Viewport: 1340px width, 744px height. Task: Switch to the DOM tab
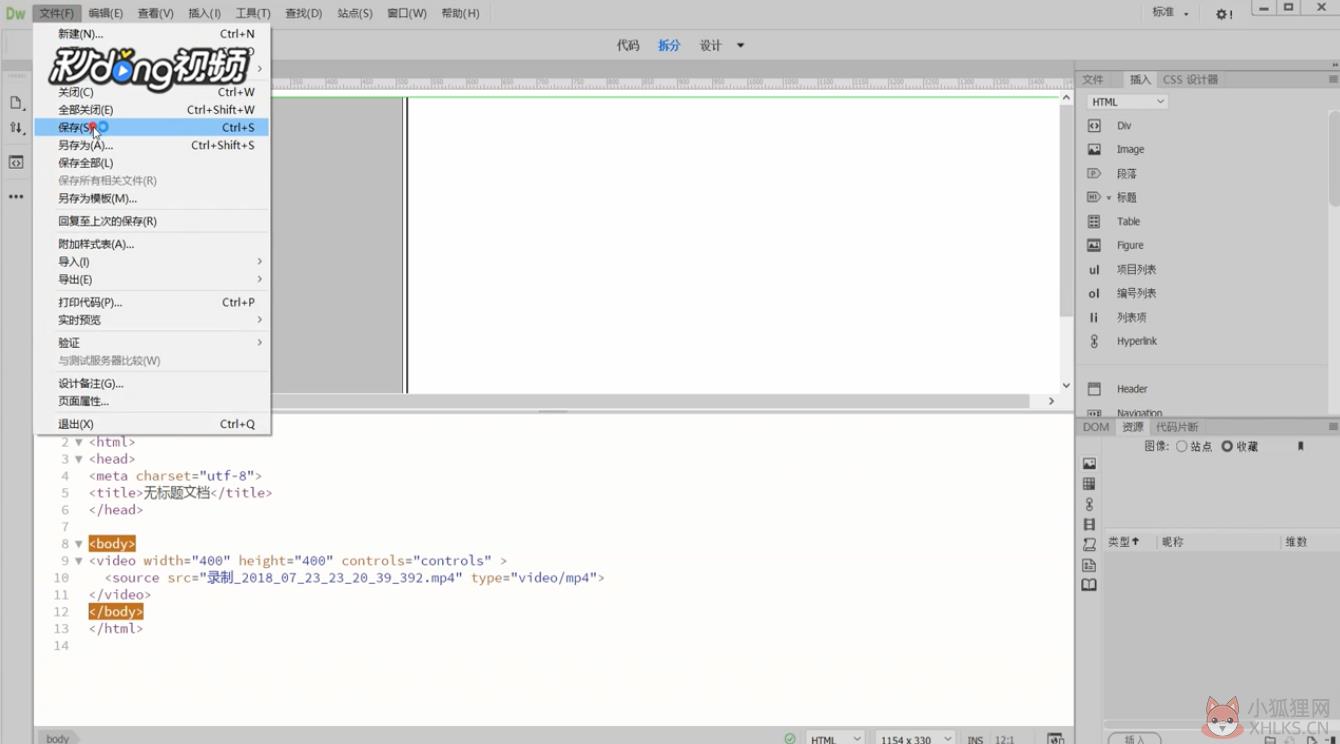(x=1096, y=427)
